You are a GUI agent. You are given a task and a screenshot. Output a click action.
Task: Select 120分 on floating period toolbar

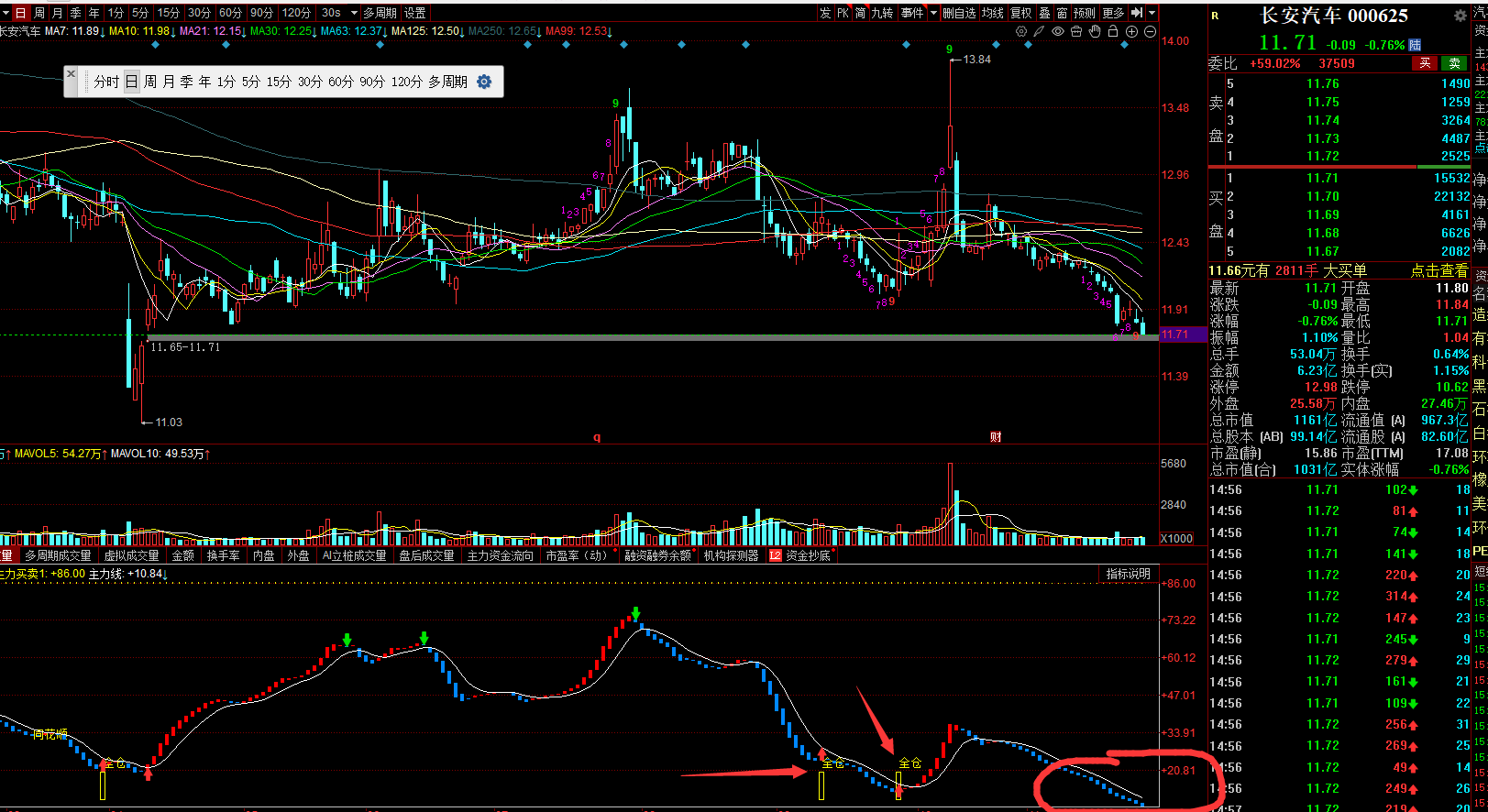[x=407, y=82]
